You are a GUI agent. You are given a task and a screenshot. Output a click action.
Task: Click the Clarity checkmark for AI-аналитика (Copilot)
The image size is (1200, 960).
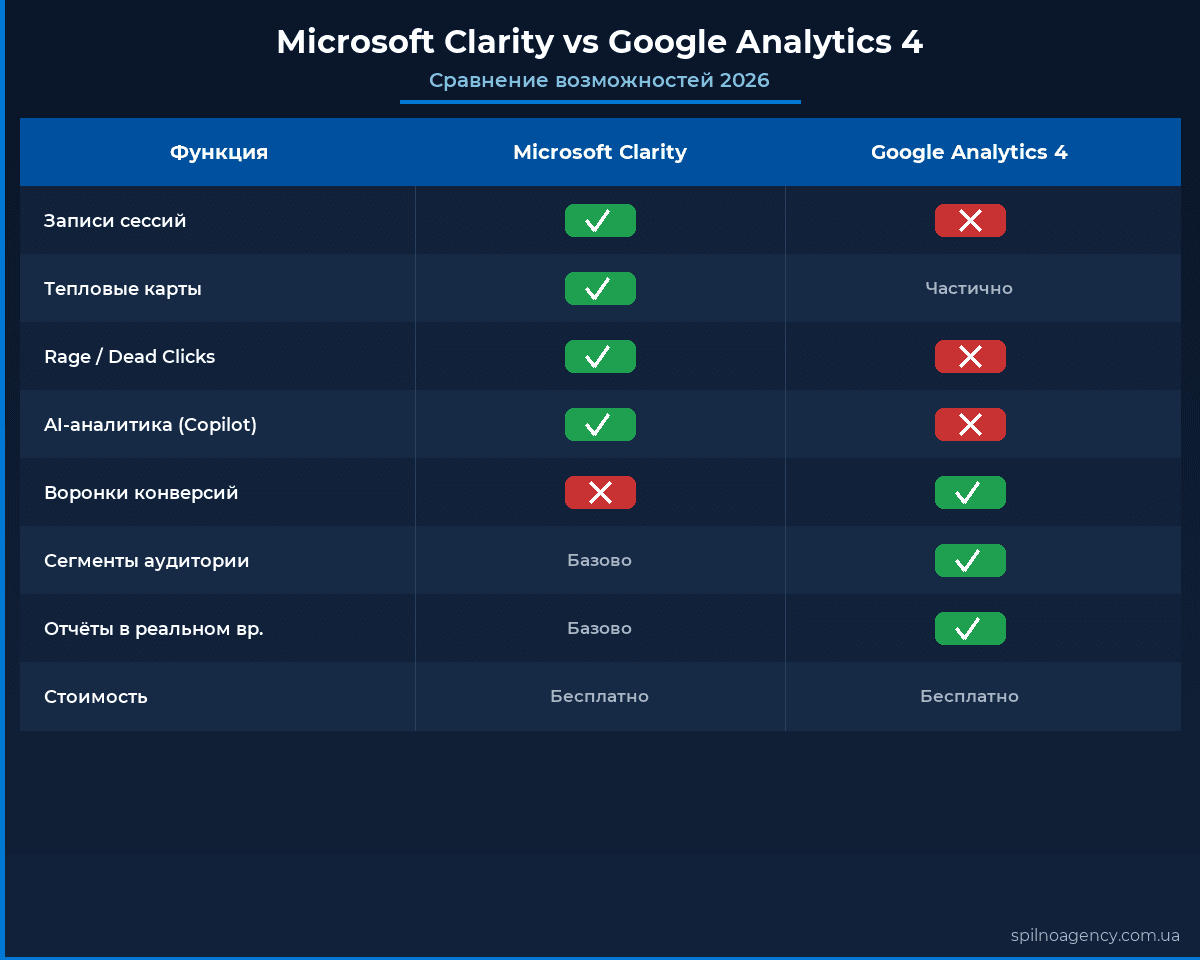600,425
